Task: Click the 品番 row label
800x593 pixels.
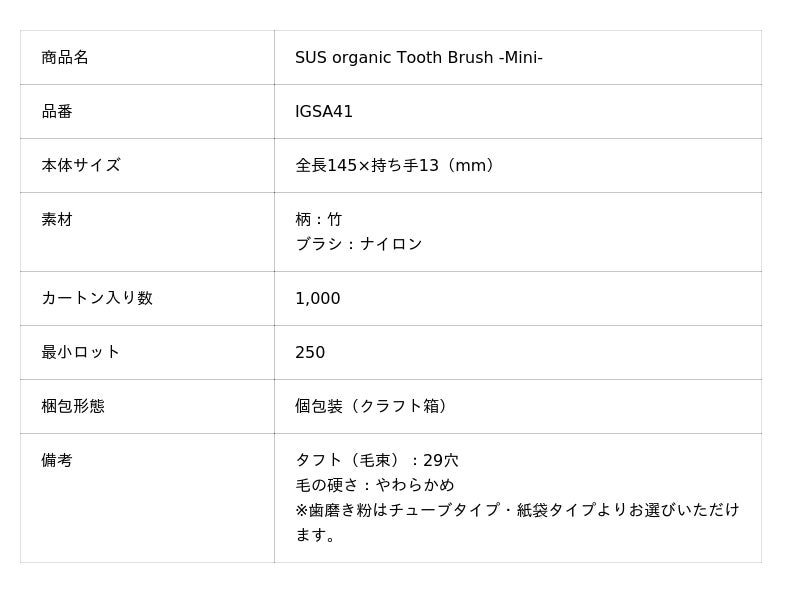Action: coord(57,112)
